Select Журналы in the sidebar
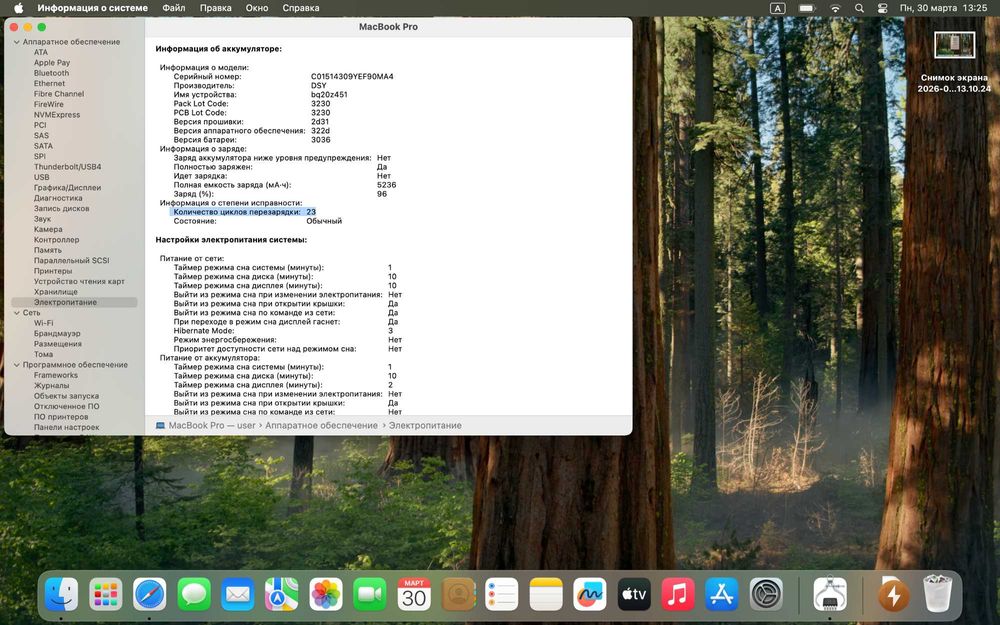The height and width of the screenshot is (625, 1000). [51, 386]
